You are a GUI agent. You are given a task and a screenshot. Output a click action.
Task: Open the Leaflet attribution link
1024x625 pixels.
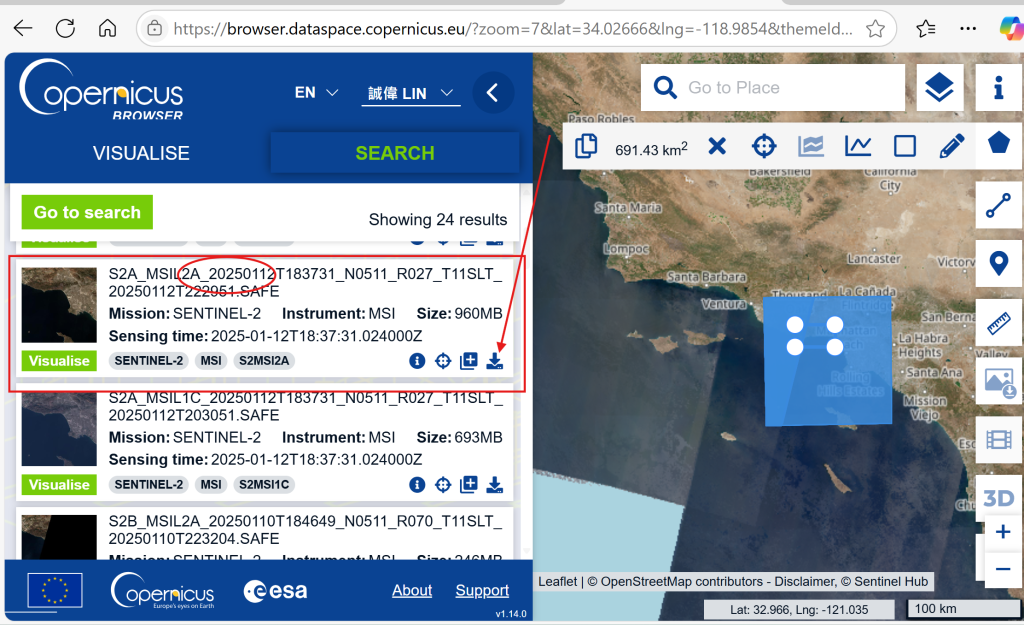558,581
